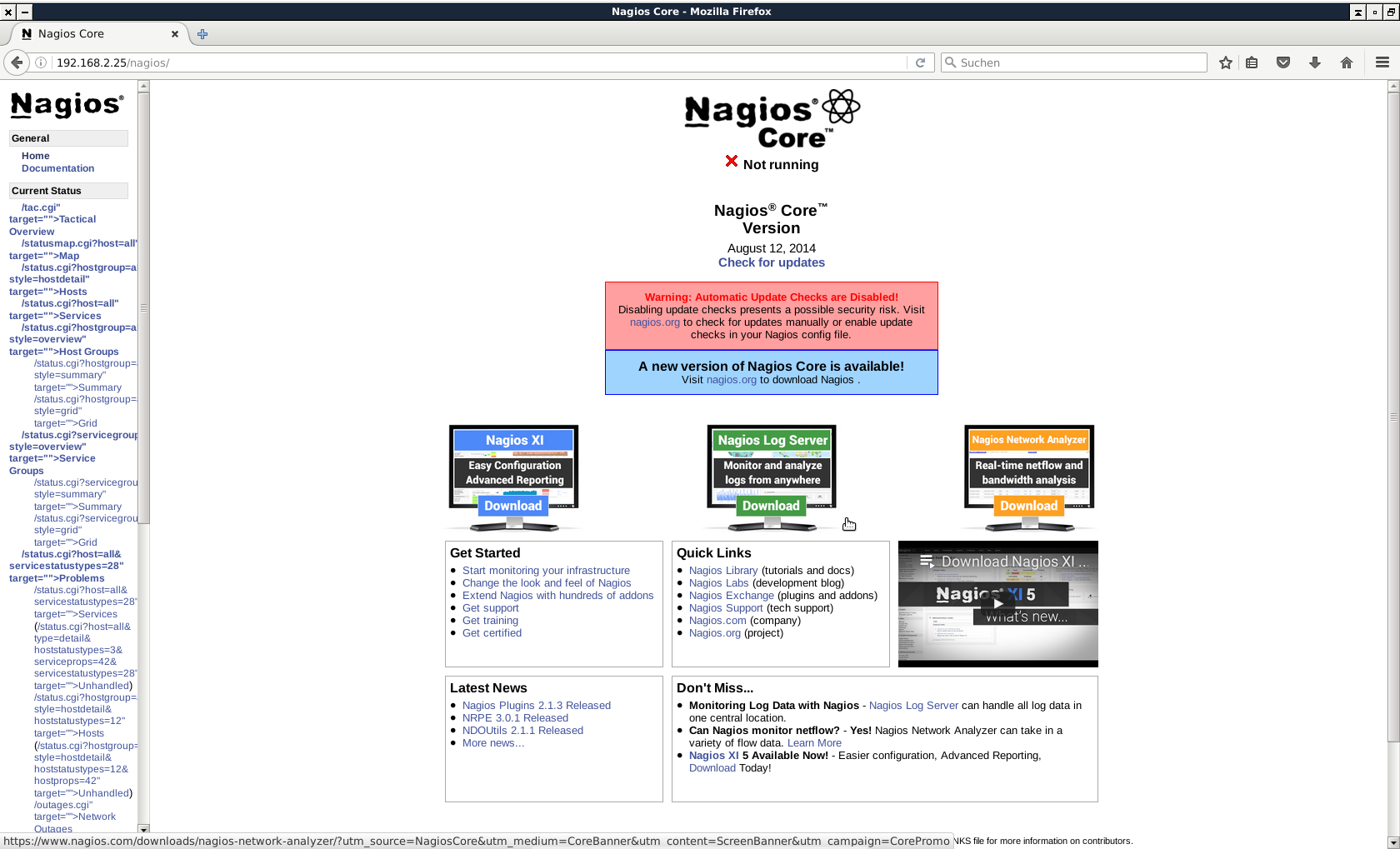Open a new tab with the plus button

click(x=202, y=34)
